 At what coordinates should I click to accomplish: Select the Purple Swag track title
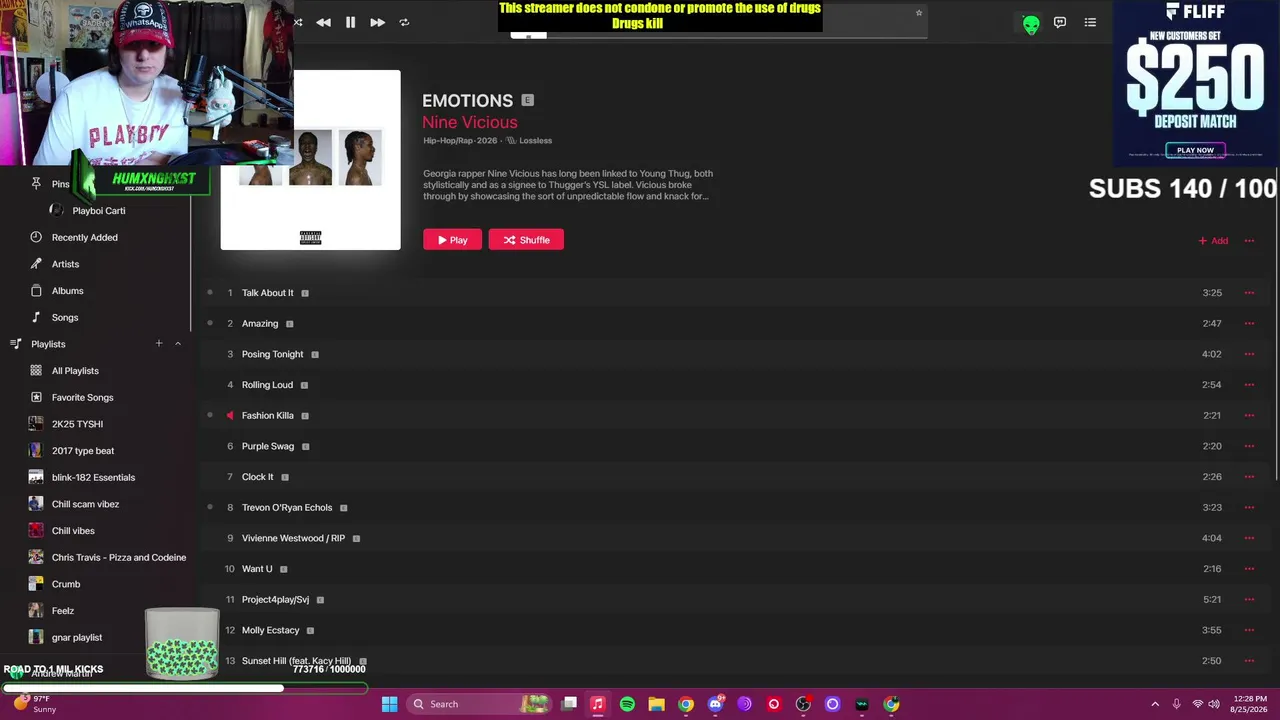click(268, 446)
